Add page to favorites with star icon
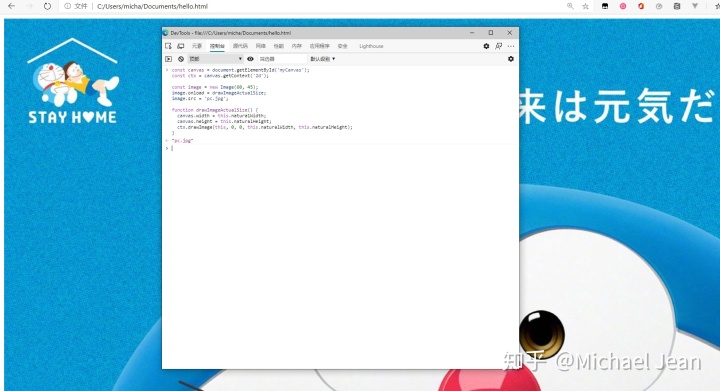The width and height of the screenshot is (720, 391). click(585, 6)
